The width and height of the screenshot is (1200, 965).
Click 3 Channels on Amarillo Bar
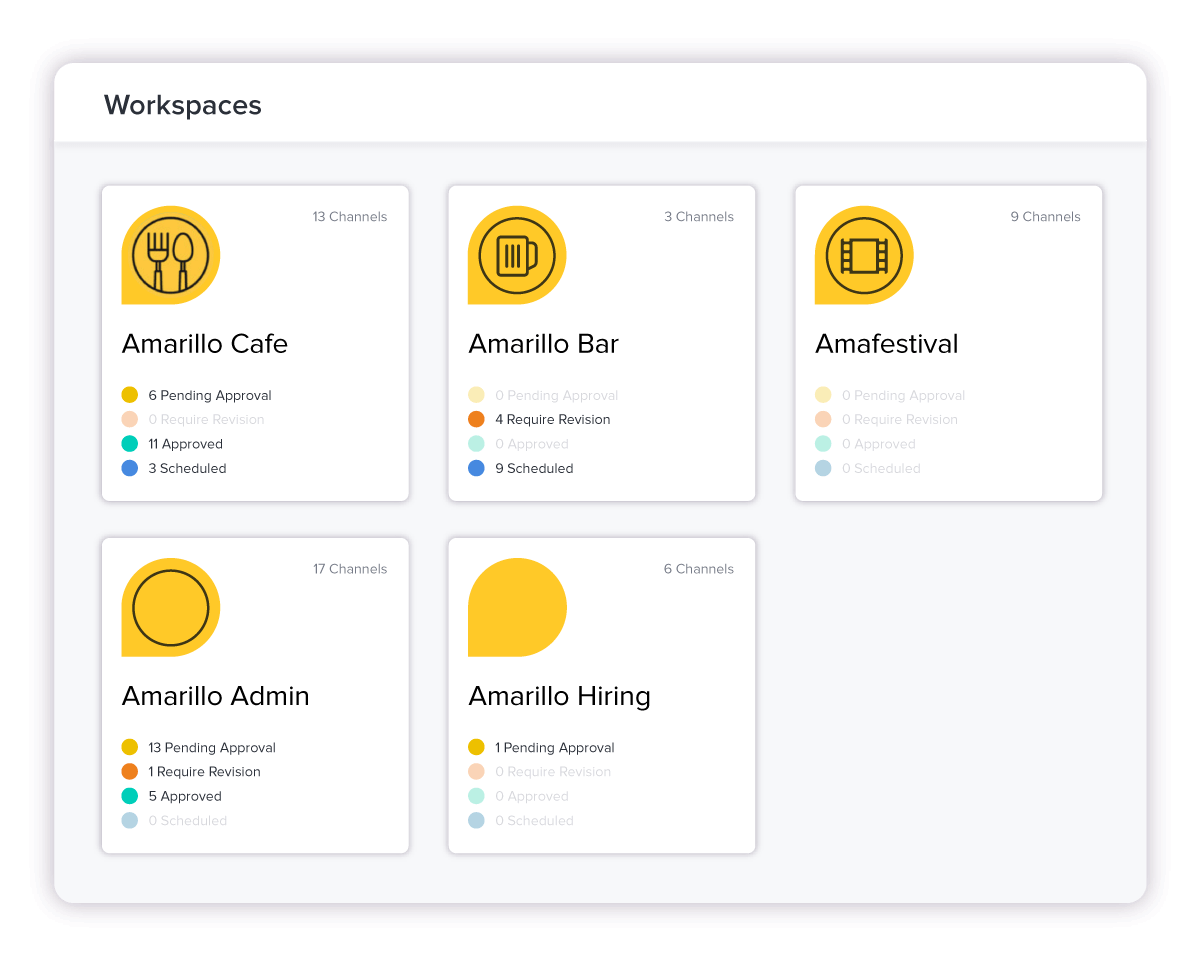point(699,216)
